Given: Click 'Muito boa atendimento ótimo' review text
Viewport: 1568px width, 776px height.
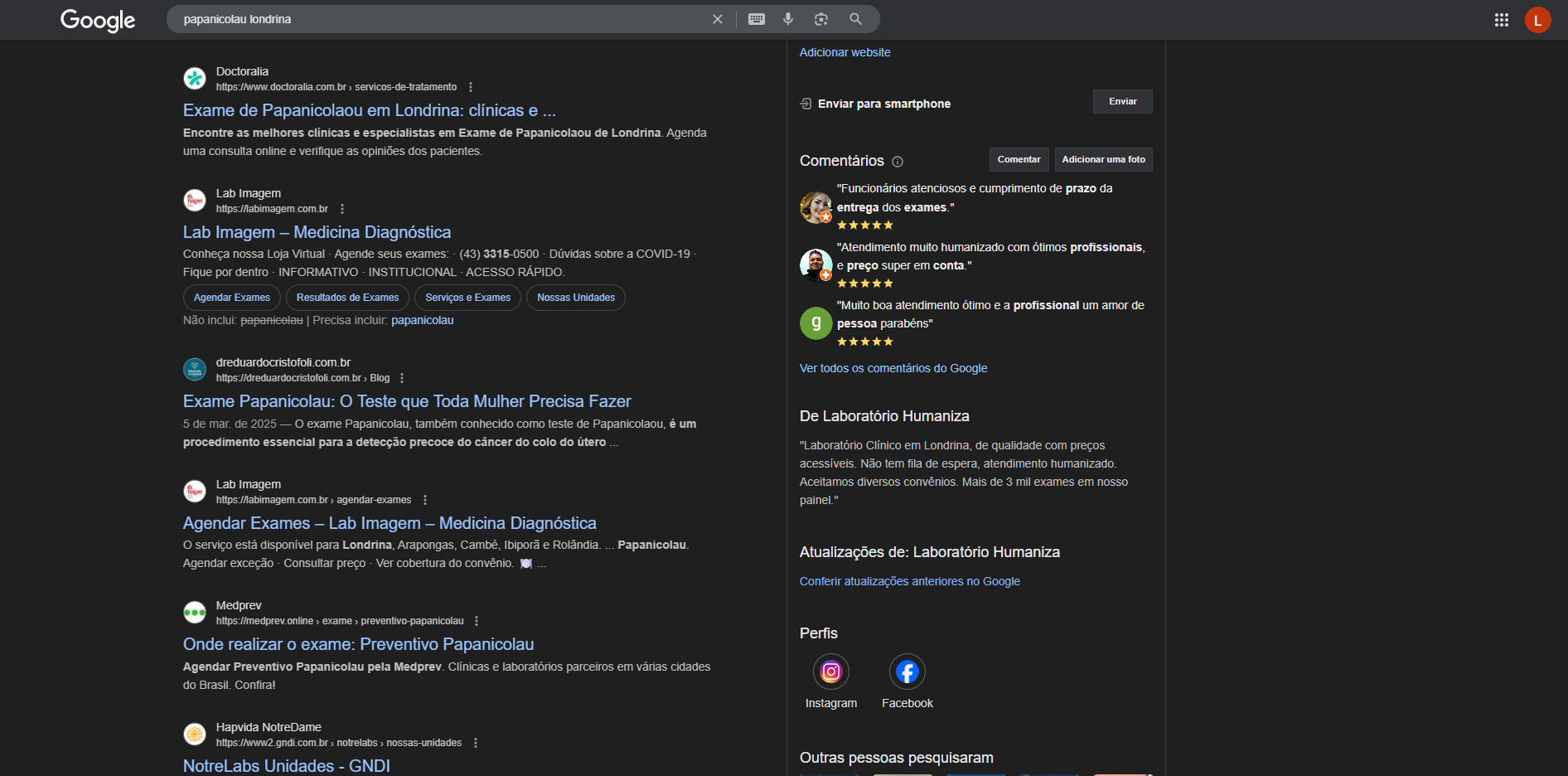Looking at the screenshot, I should tap(990, 314).
